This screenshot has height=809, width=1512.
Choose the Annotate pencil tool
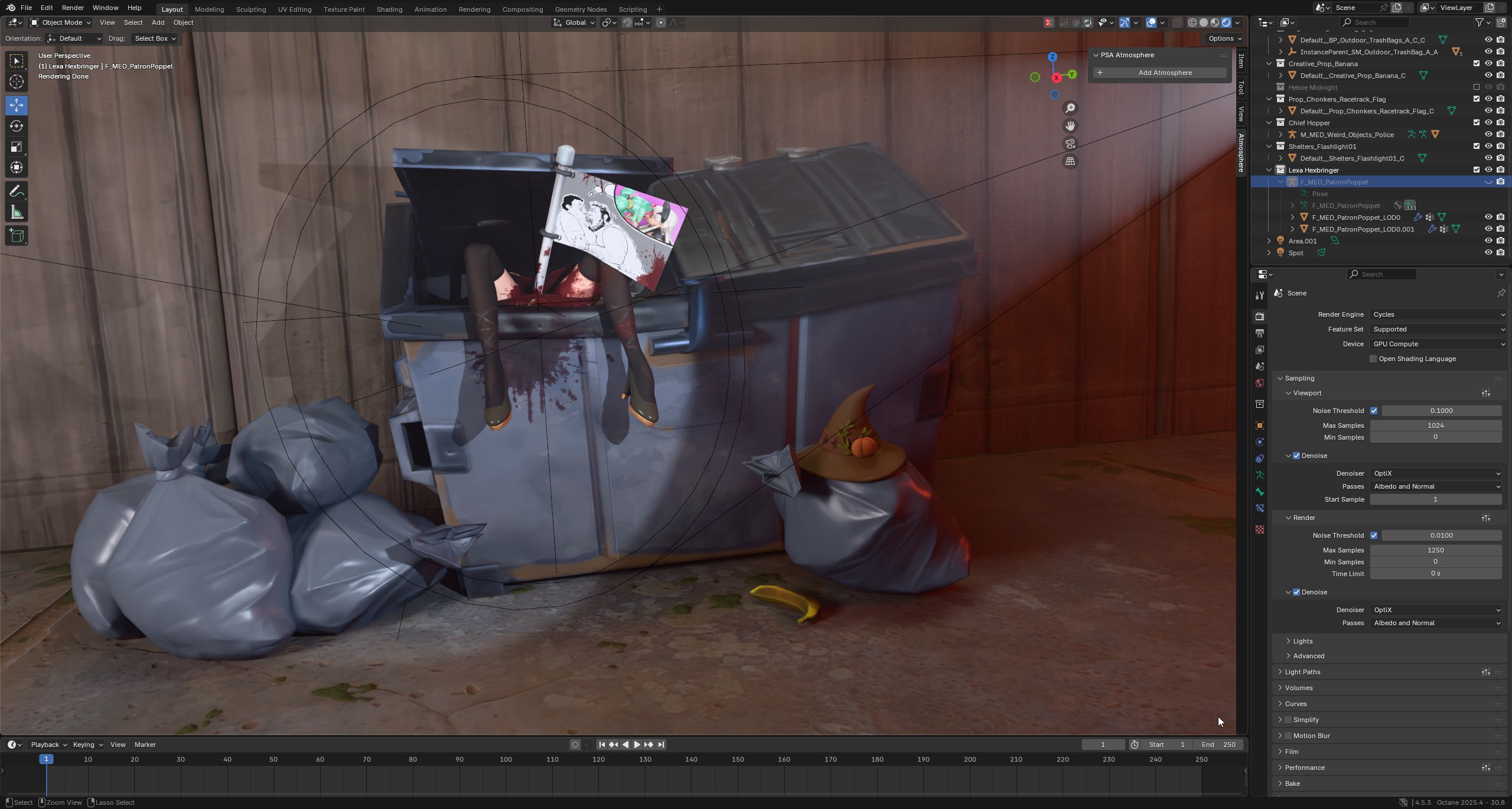click(17, 191)
